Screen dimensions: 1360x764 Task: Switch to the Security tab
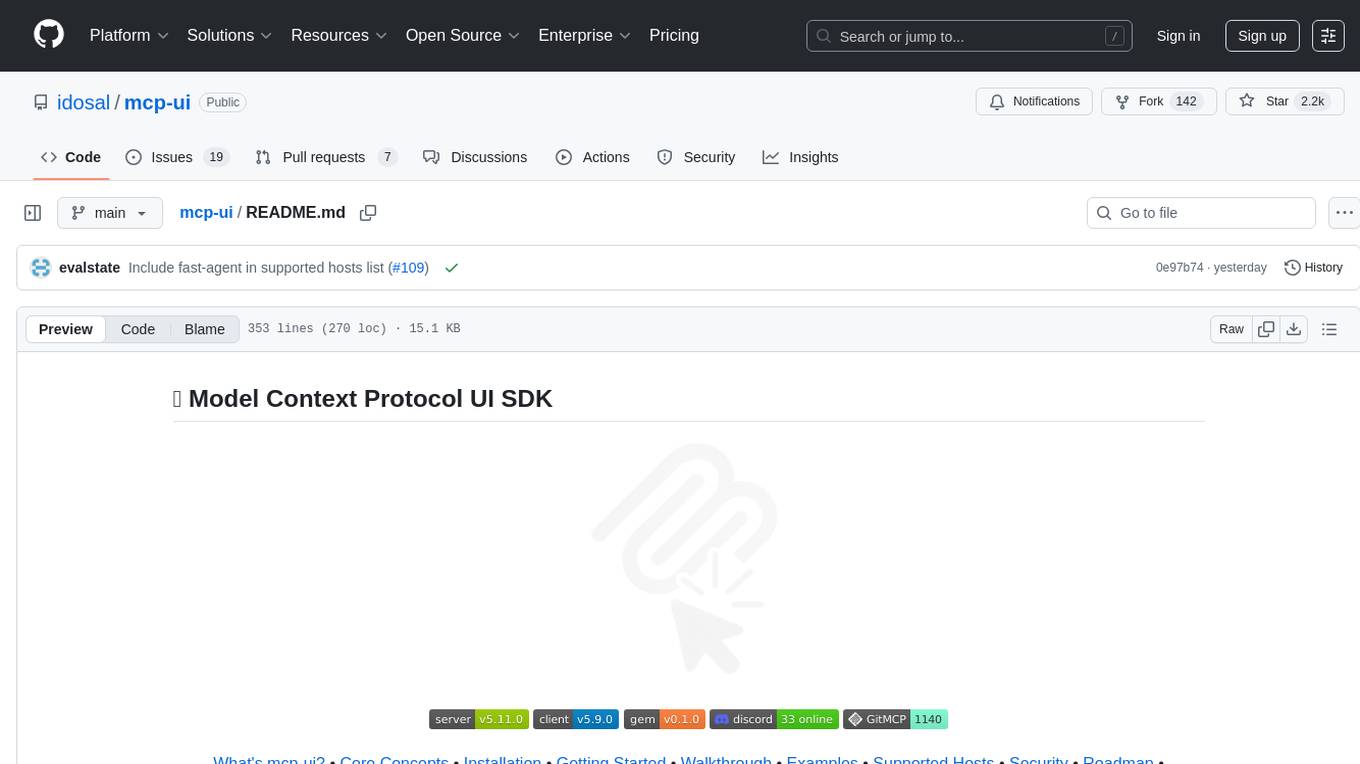tap(696, 157)
